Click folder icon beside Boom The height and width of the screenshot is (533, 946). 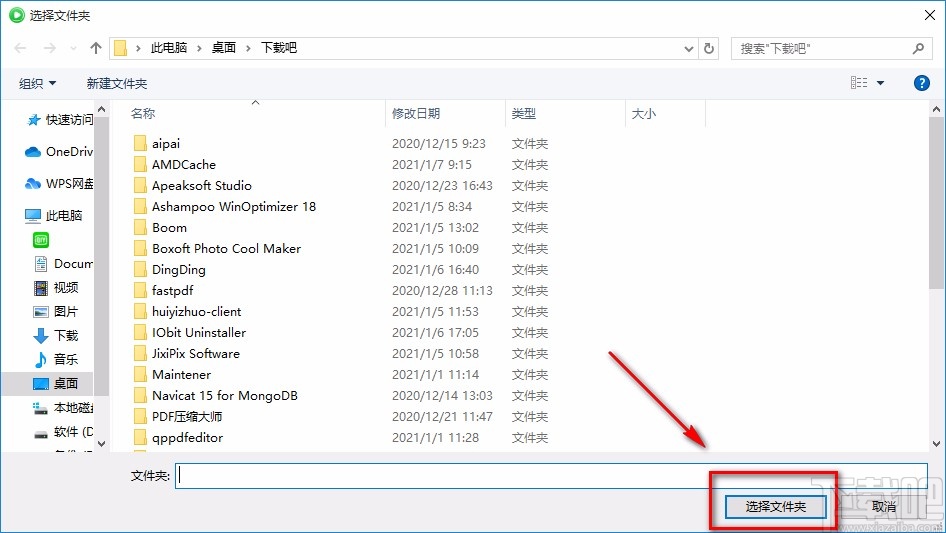(x=140, y=228)
